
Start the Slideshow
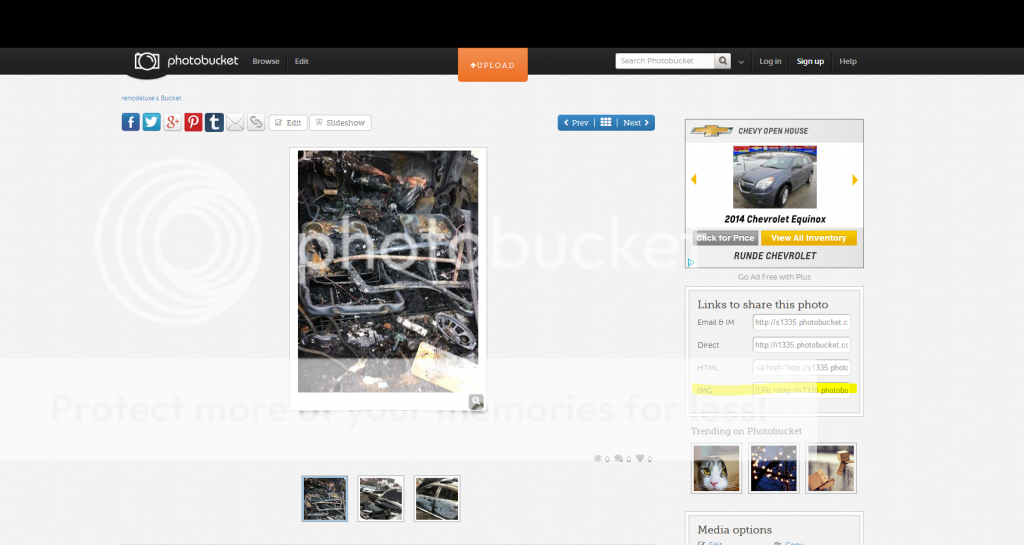tap(340, 123)
